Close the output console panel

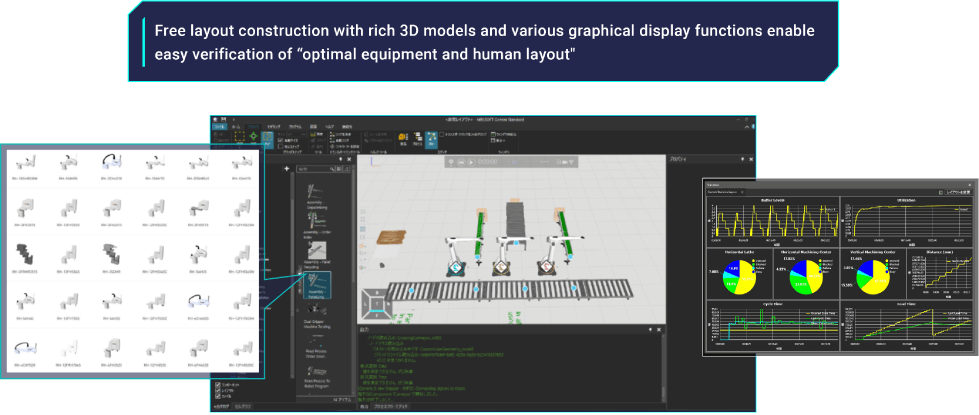(657, 327)
